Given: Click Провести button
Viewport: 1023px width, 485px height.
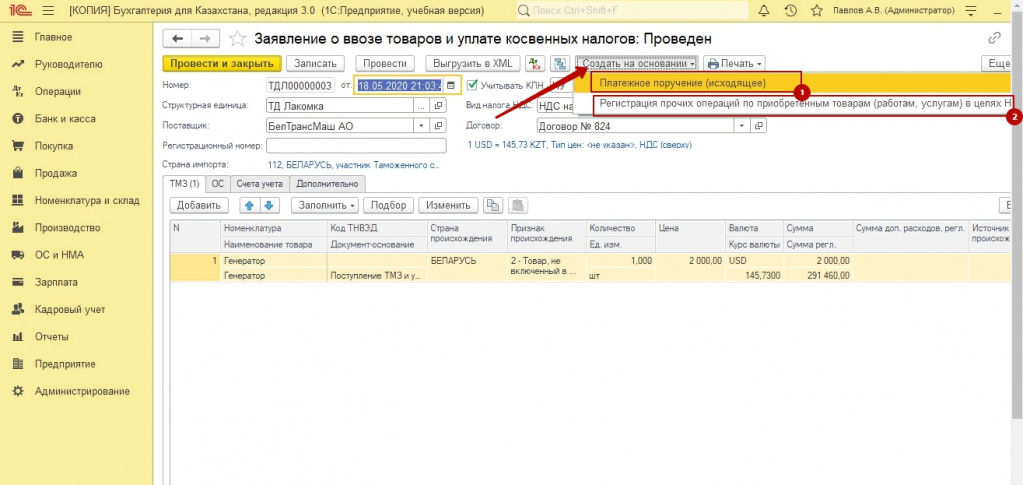Looking at the screenshot, I should (385, 63).
